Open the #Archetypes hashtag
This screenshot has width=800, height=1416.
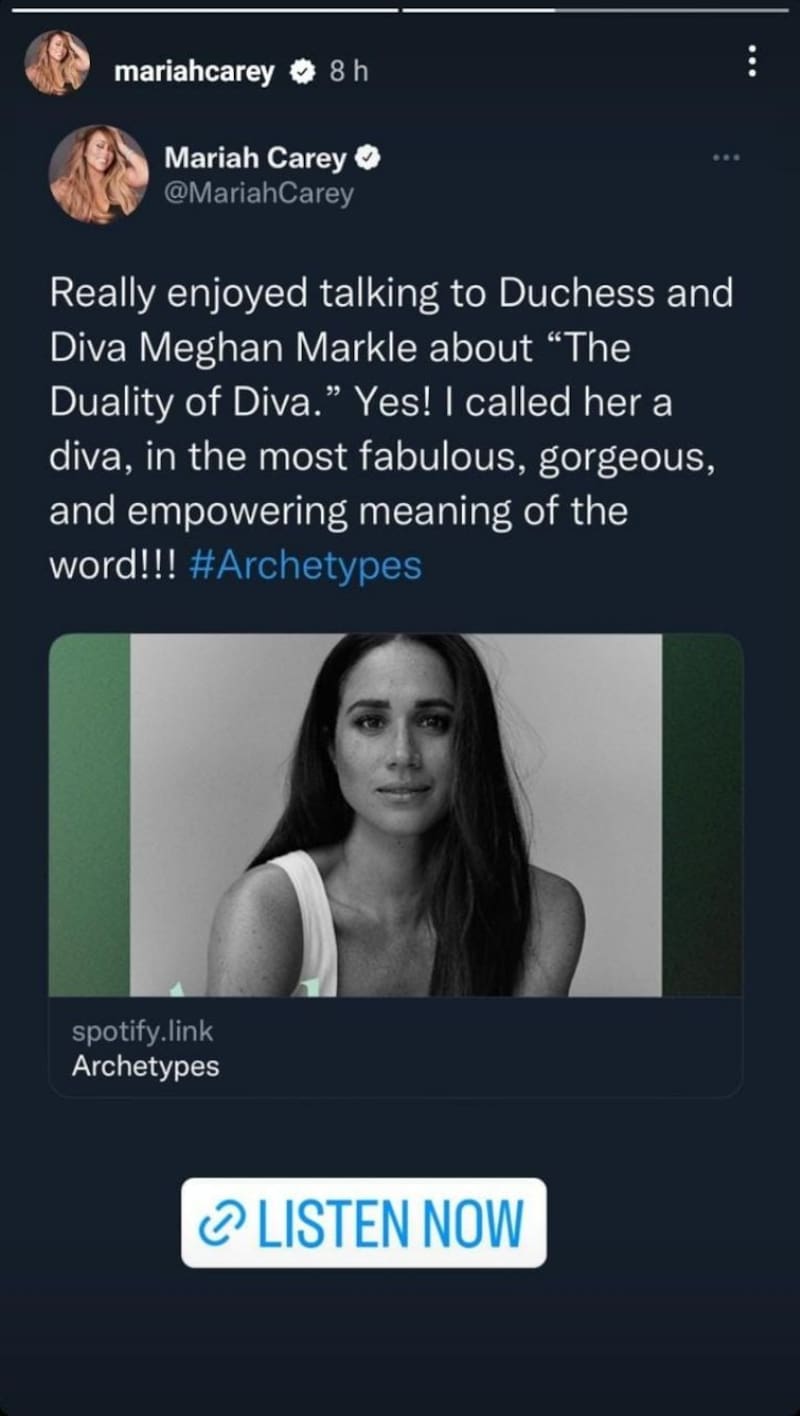click(x=305, y=565)
